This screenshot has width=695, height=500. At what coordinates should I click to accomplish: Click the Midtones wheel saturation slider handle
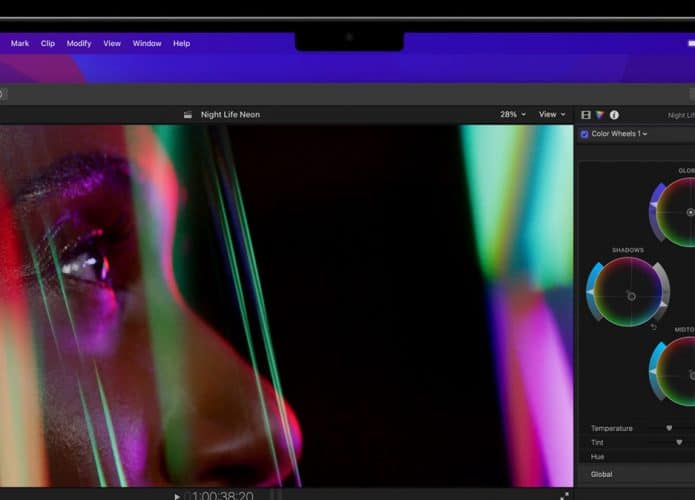click(653, 371)
